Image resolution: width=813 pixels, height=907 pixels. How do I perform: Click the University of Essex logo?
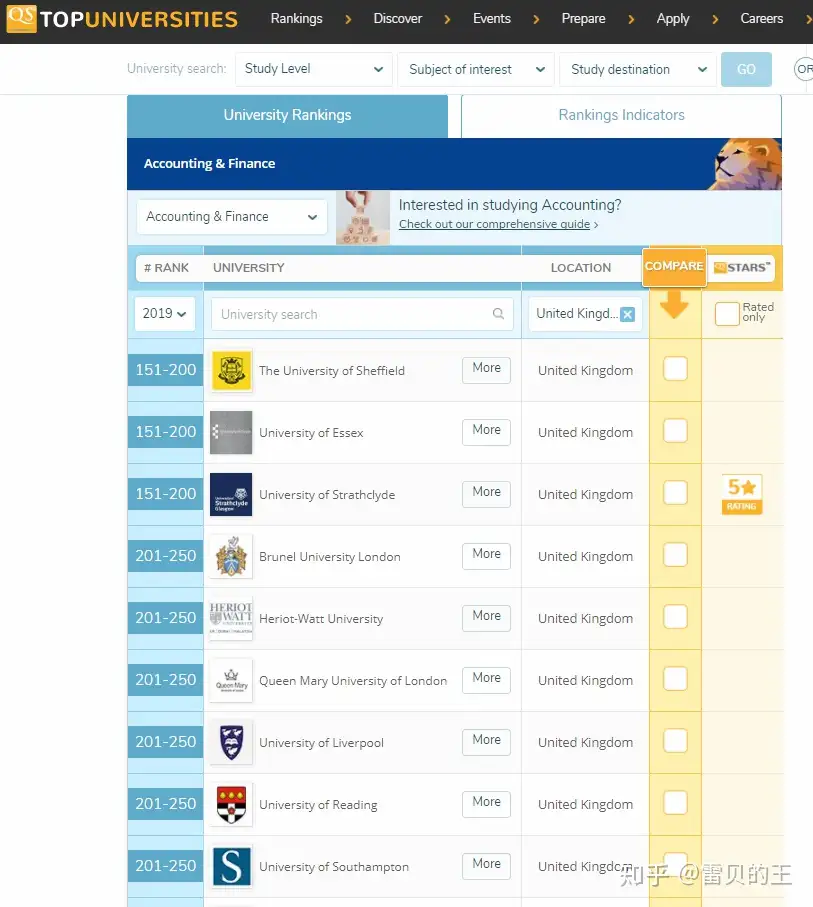pyautogui.click(x=231, y=432)
